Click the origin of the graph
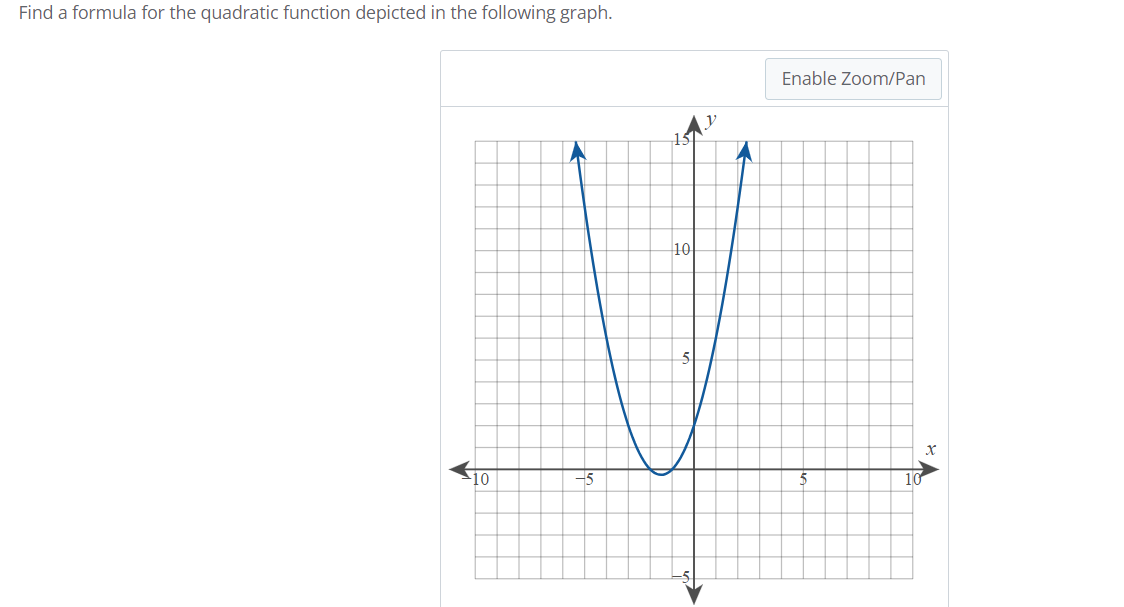 click(x=693, y=467)
